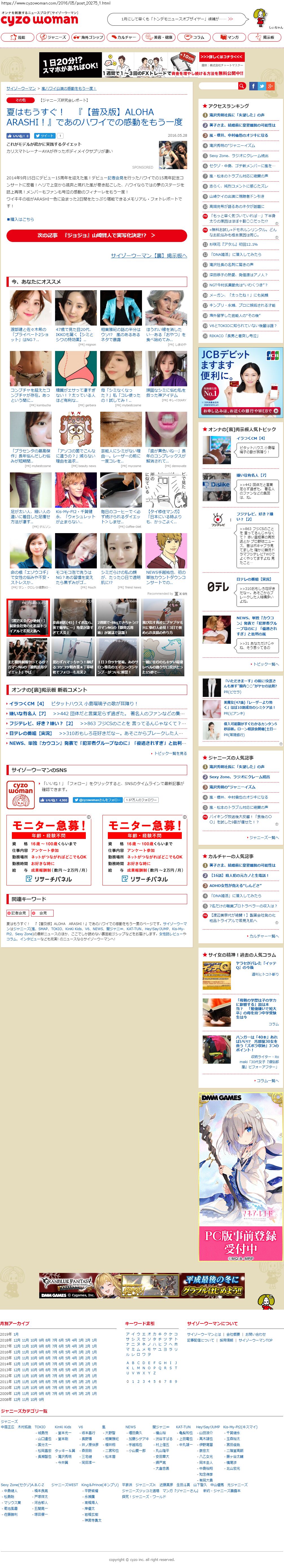Click the cyzo woman site logo
The image size is (284, 1568).
pyautogui.click(x=40, y=18)
